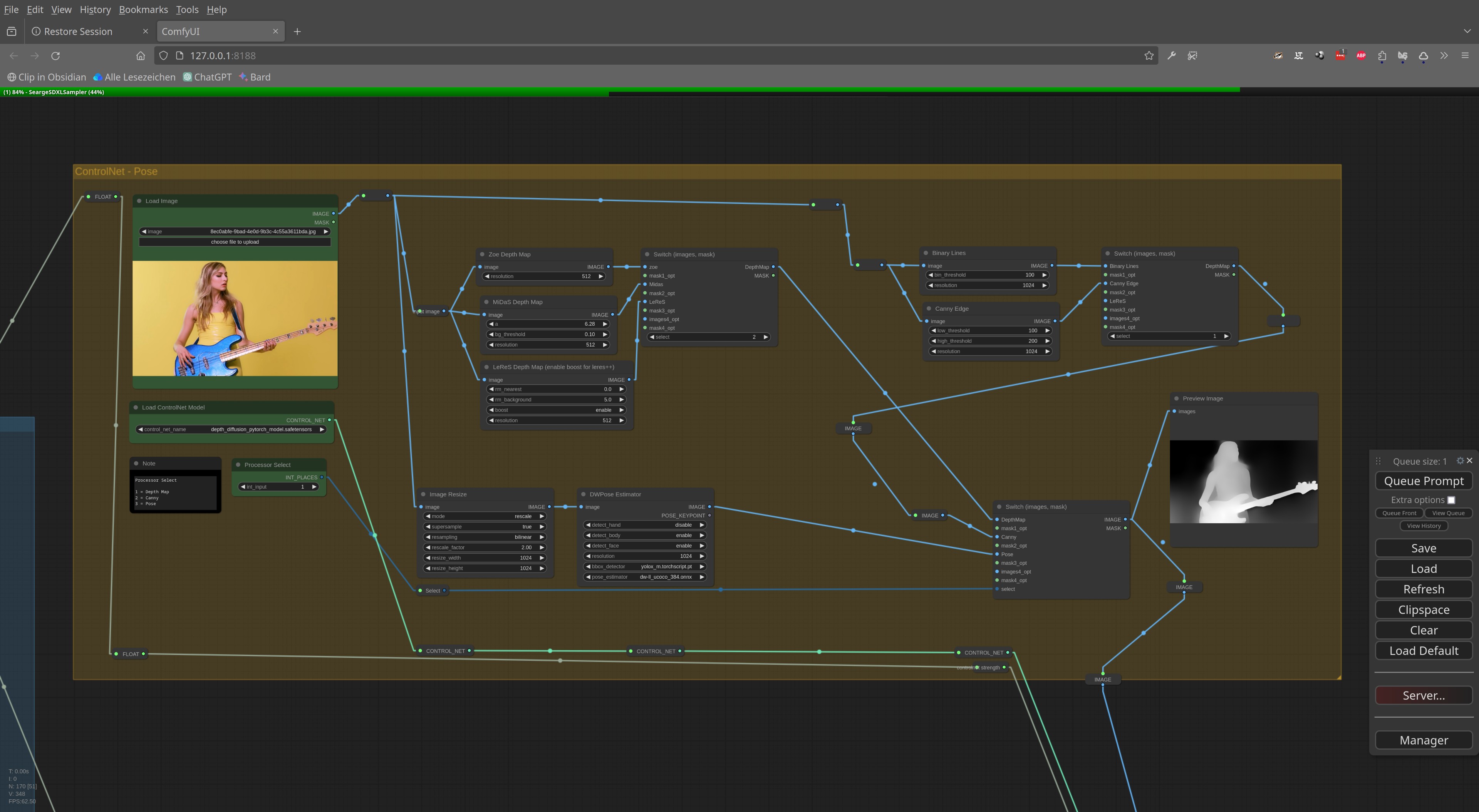Click the browser Reload page icon
The height and width of the screenshot is (812, 1479).
tap(56, 56)
